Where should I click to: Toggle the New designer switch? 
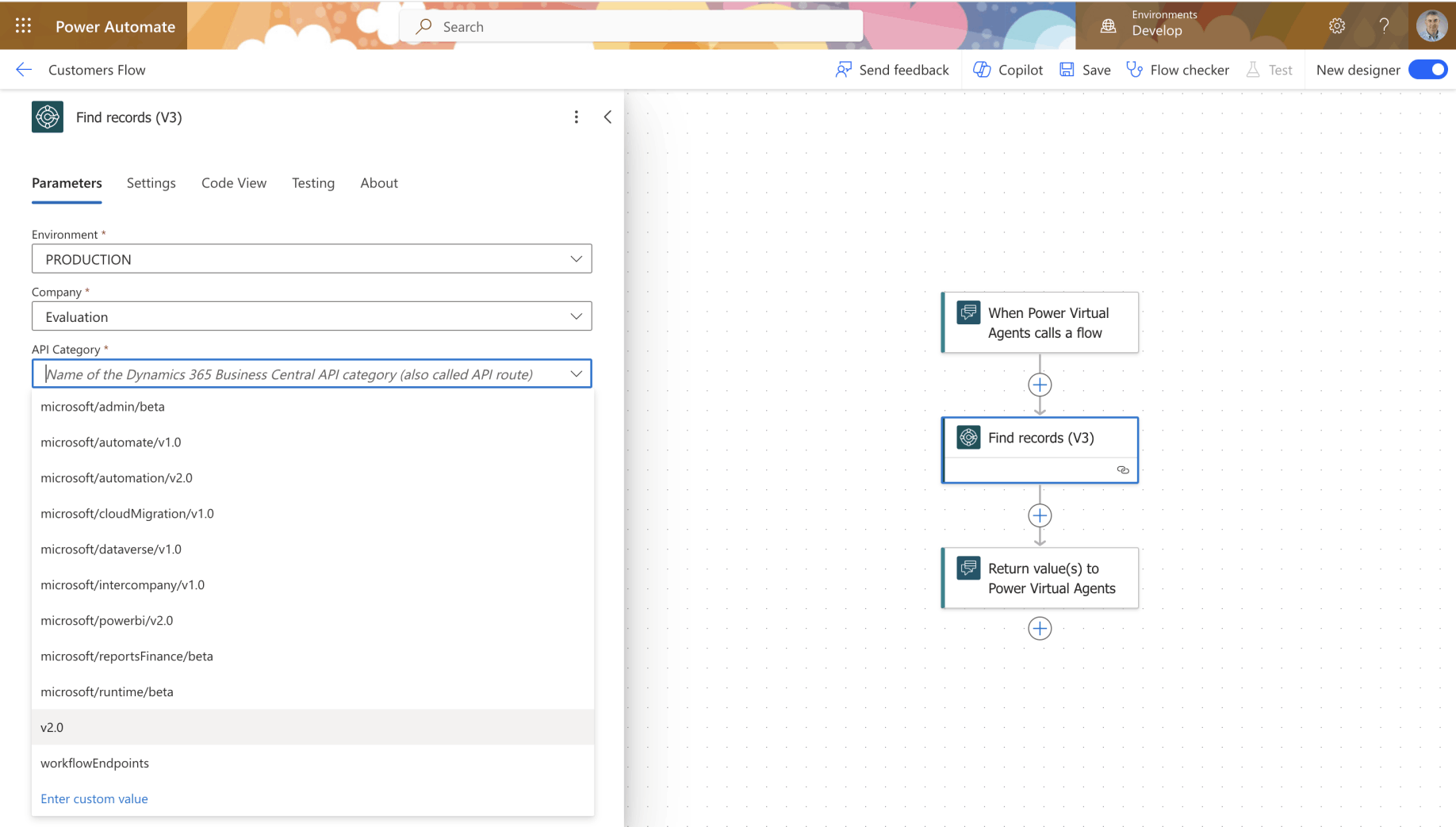coord(1427,70)
